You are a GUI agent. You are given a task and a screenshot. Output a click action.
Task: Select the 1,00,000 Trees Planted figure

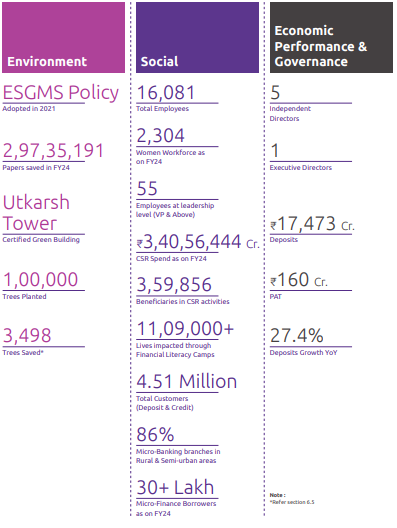point(40,279)
